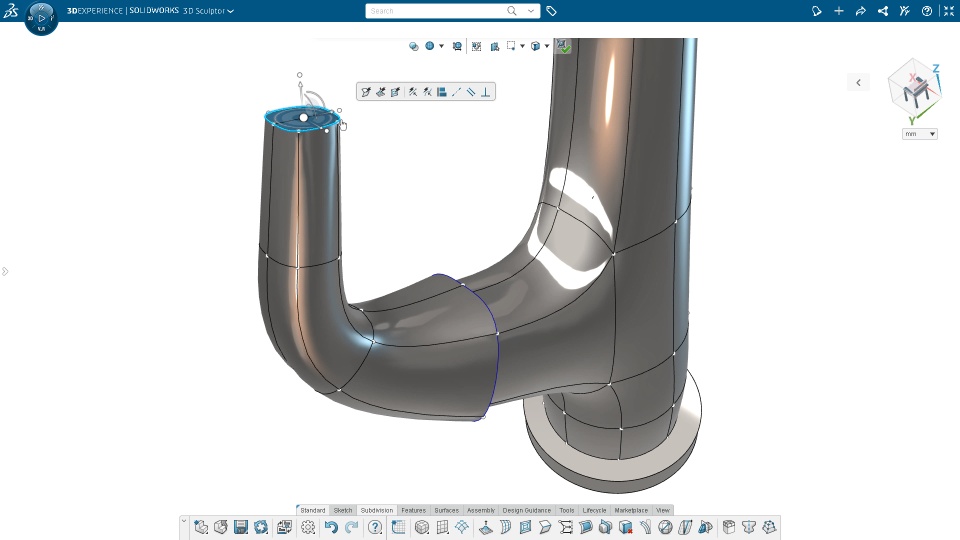Click the manipulator center handle on tube top
The image size is (960, 540).
point(304,117)
